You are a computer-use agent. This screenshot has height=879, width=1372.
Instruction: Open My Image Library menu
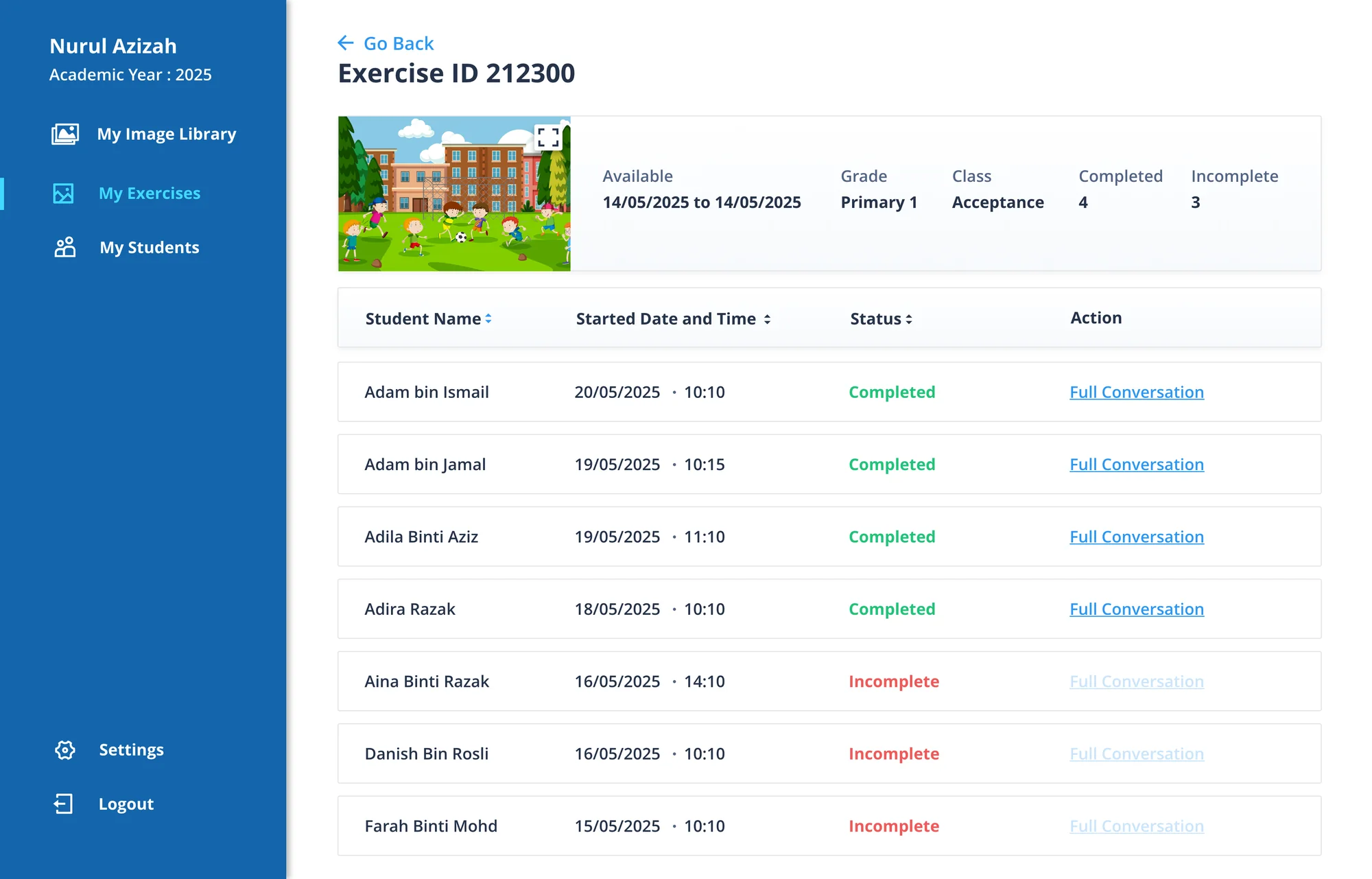coord(167,134)
